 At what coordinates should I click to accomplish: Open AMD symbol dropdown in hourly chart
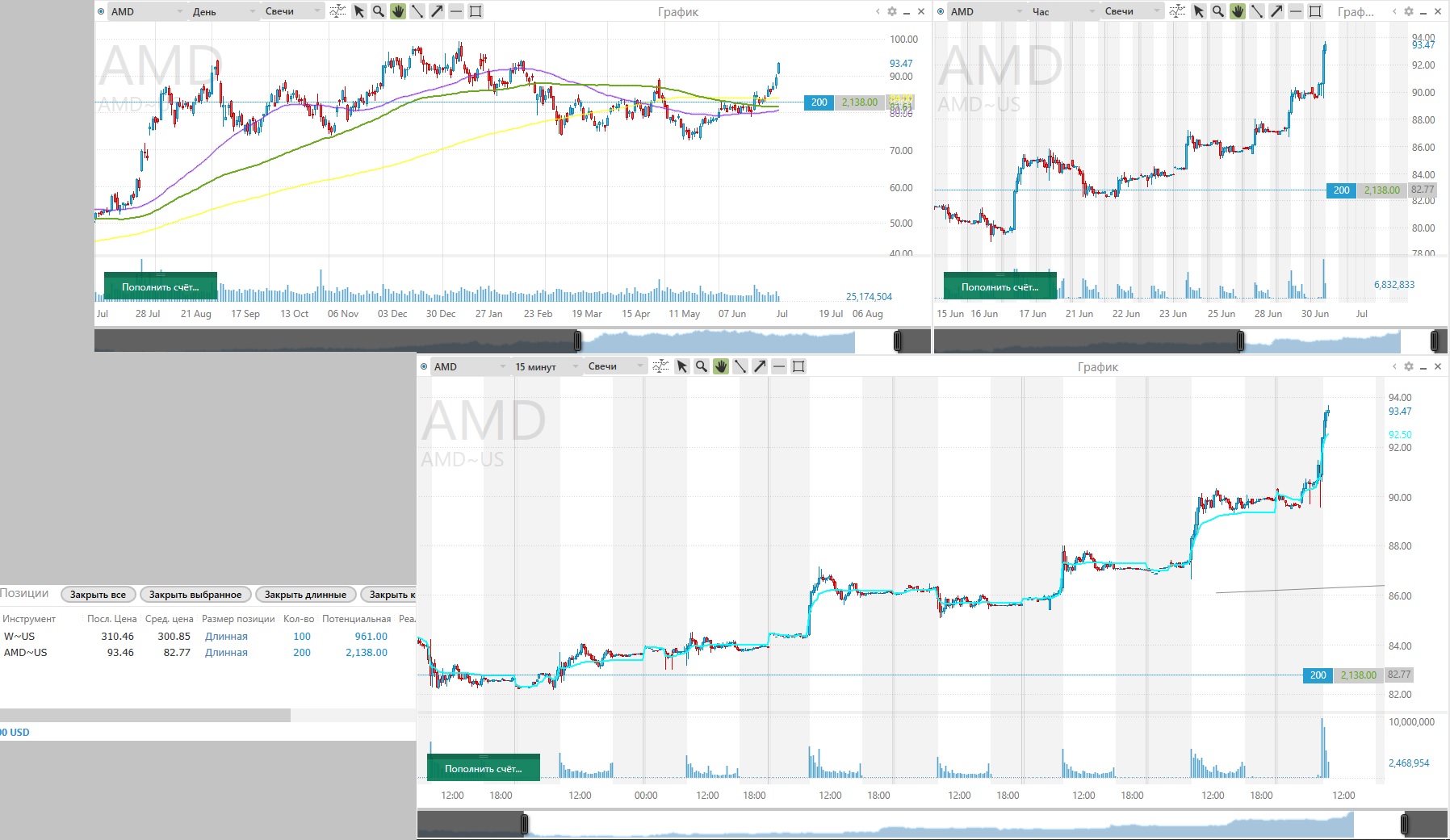pyautogui.click(x=987, y=11)
